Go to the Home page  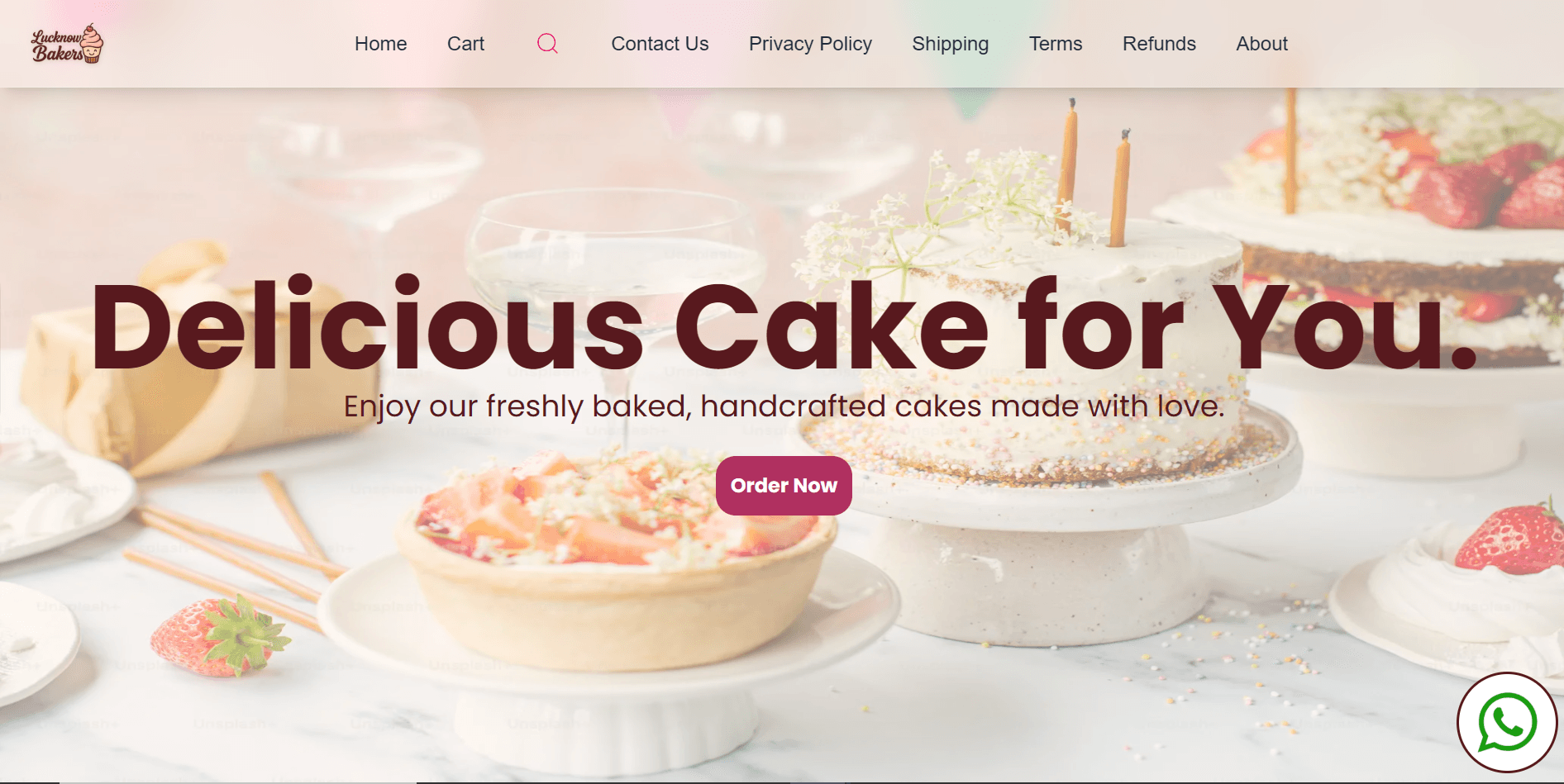click(x=380, y=44)
